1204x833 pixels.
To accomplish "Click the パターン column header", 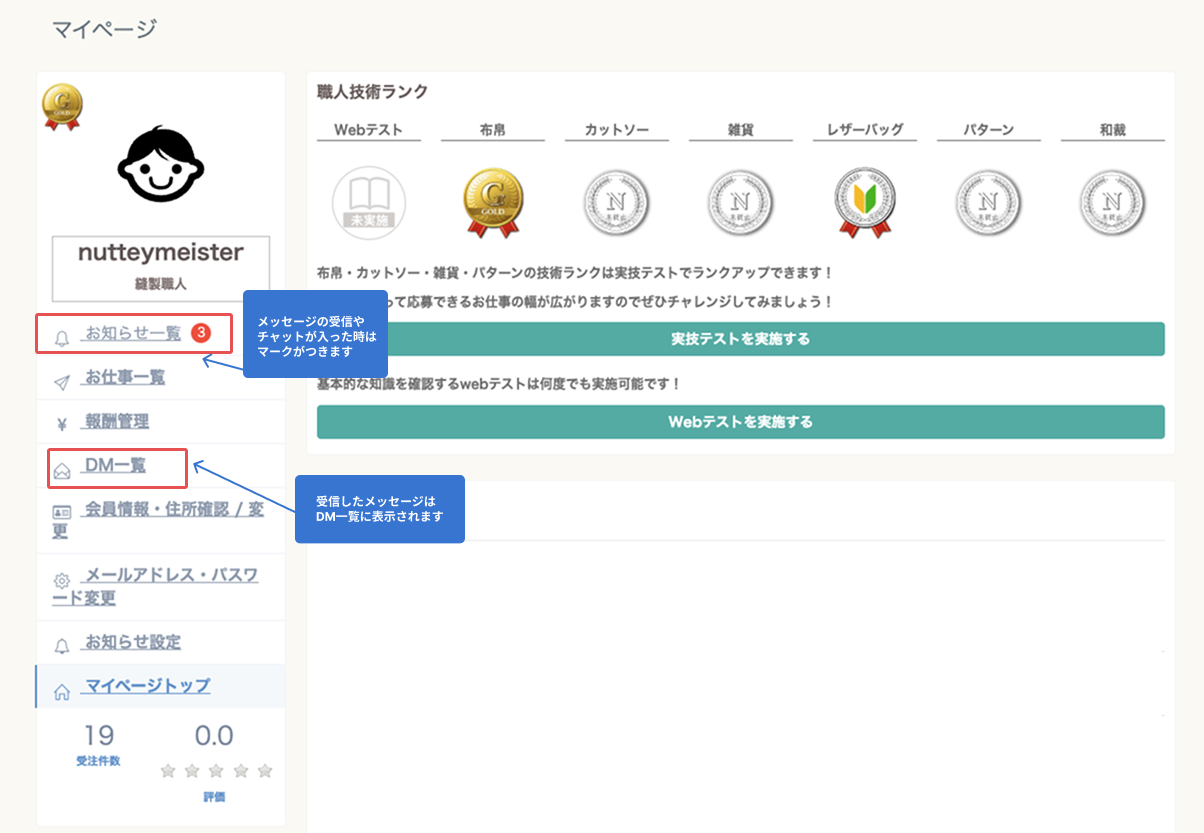I will 989,129.
